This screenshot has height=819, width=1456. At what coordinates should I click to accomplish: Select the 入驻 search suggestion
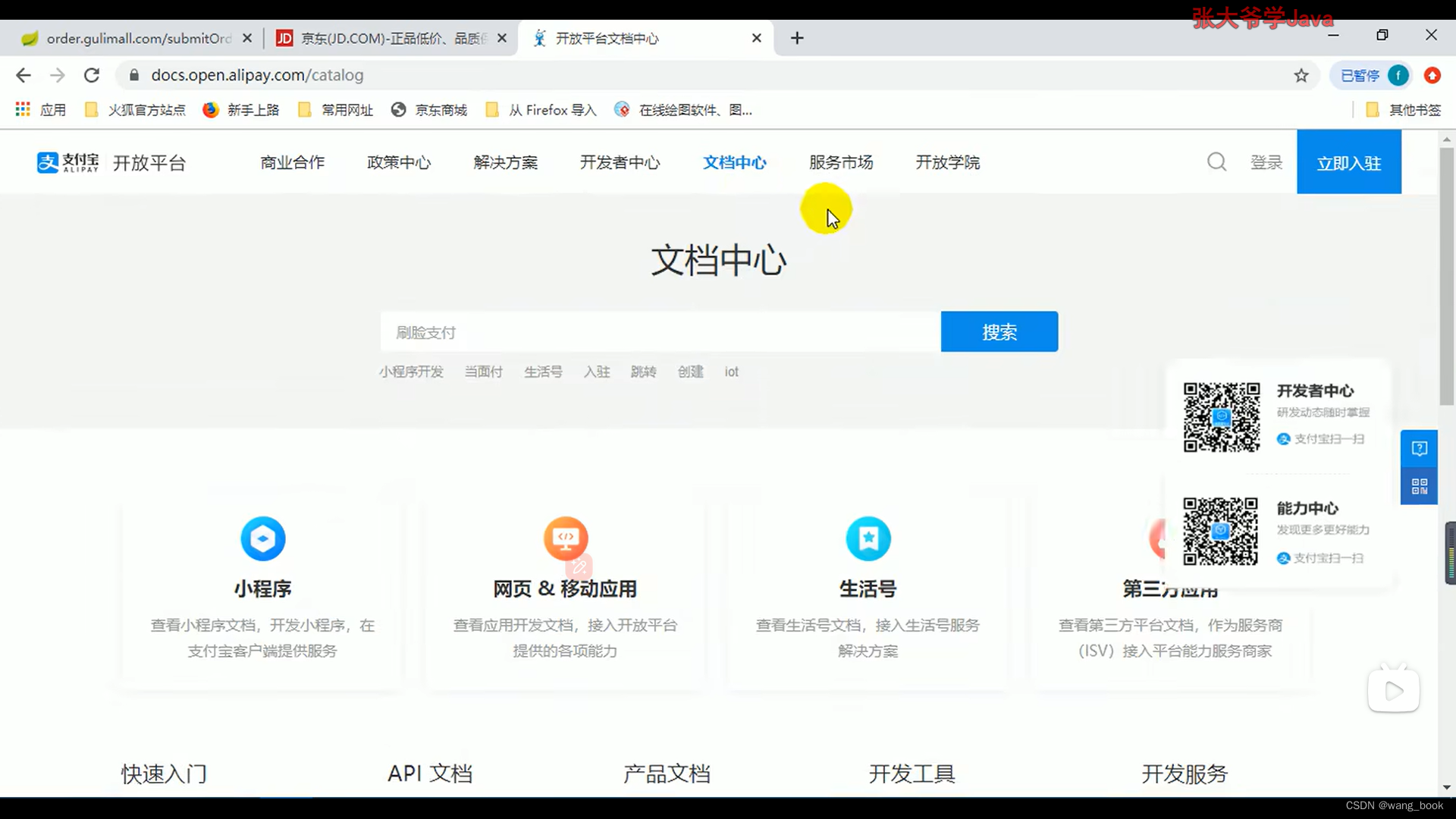(x=597, y=372)
